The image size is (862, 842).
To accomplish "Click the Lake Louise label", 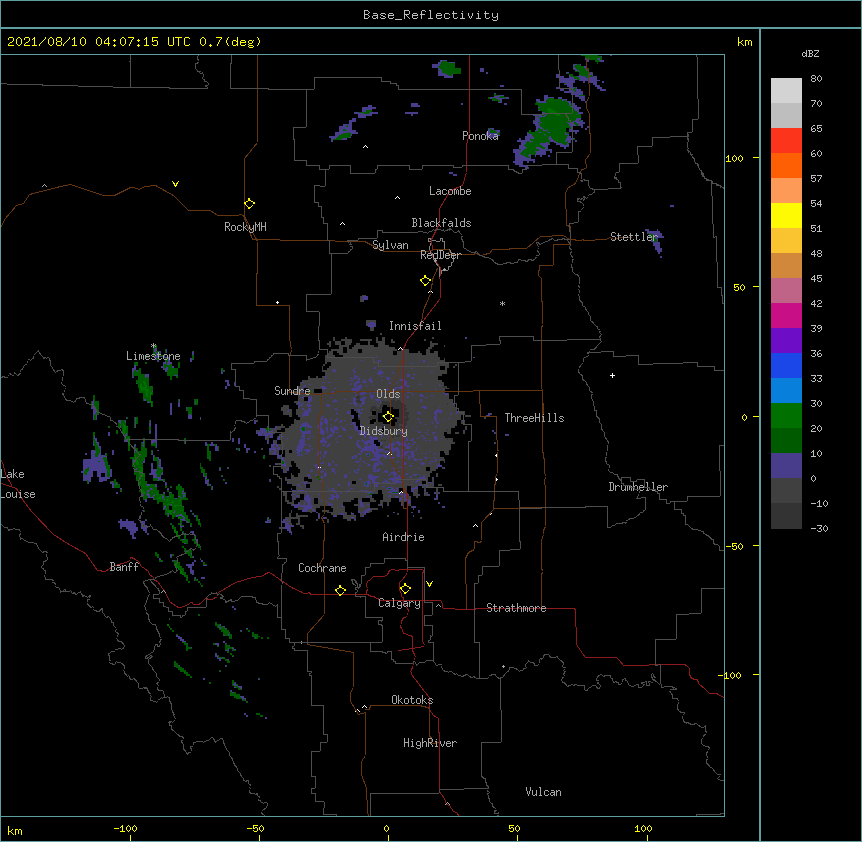I will (18, 484).
